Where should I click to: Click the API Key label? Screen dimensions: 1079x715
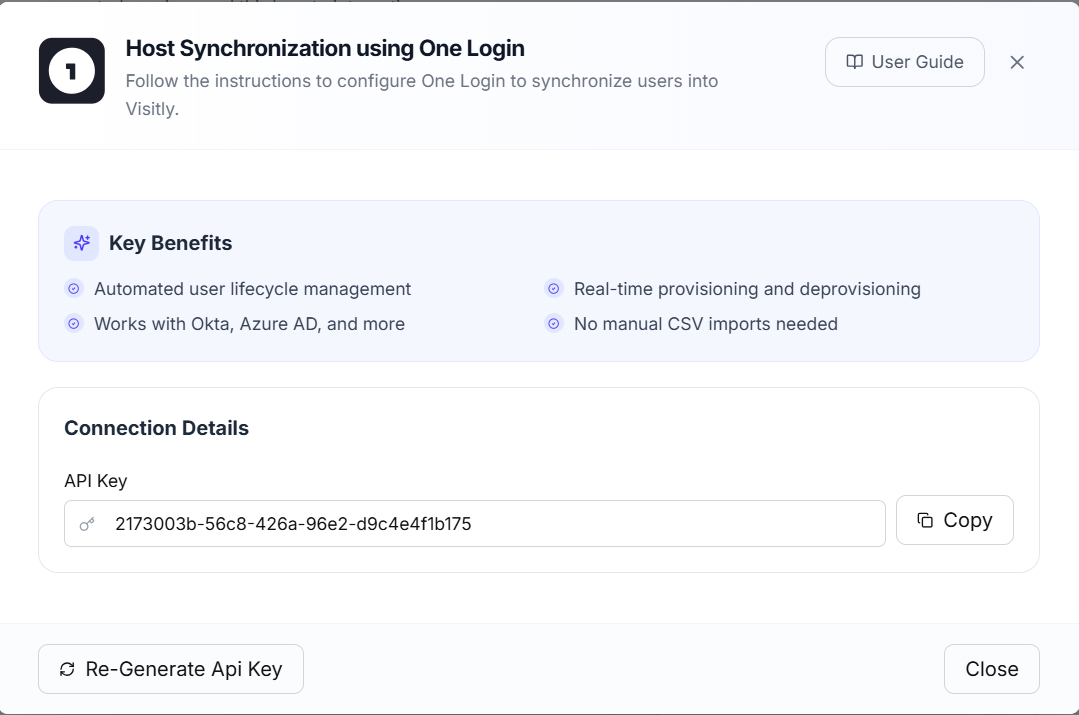(x=96, y=481)
